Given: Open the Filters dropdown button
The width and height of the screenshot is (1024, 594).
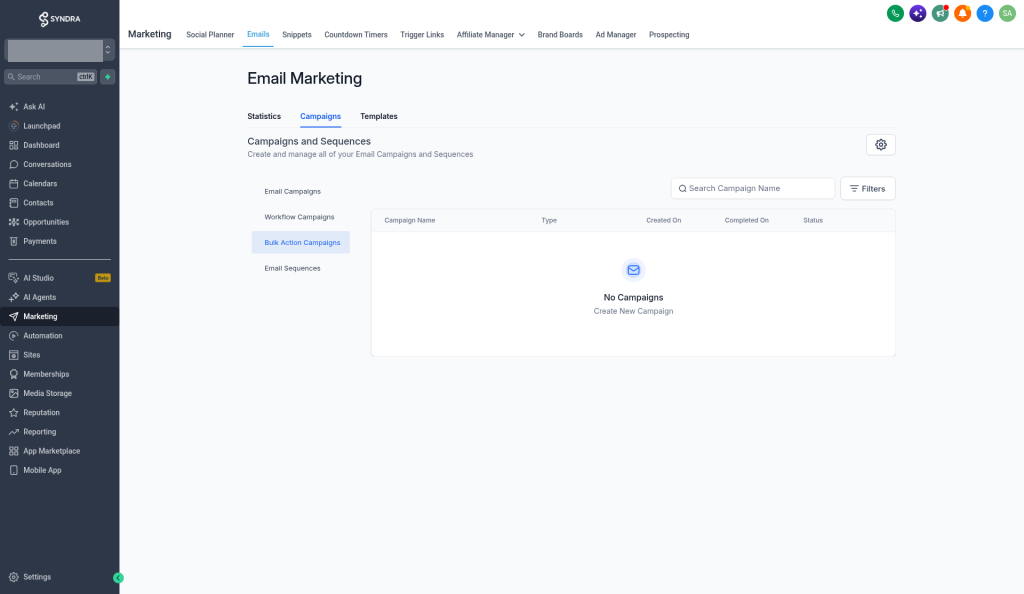Looking at the screenshot, I should (867, 189).
